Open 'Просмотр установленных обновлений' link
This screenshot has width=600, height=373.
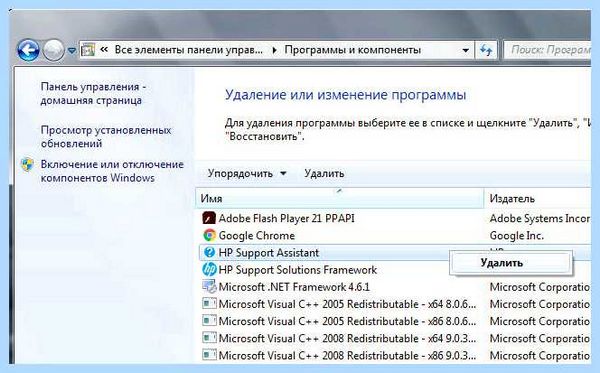[x=106, y=137]
